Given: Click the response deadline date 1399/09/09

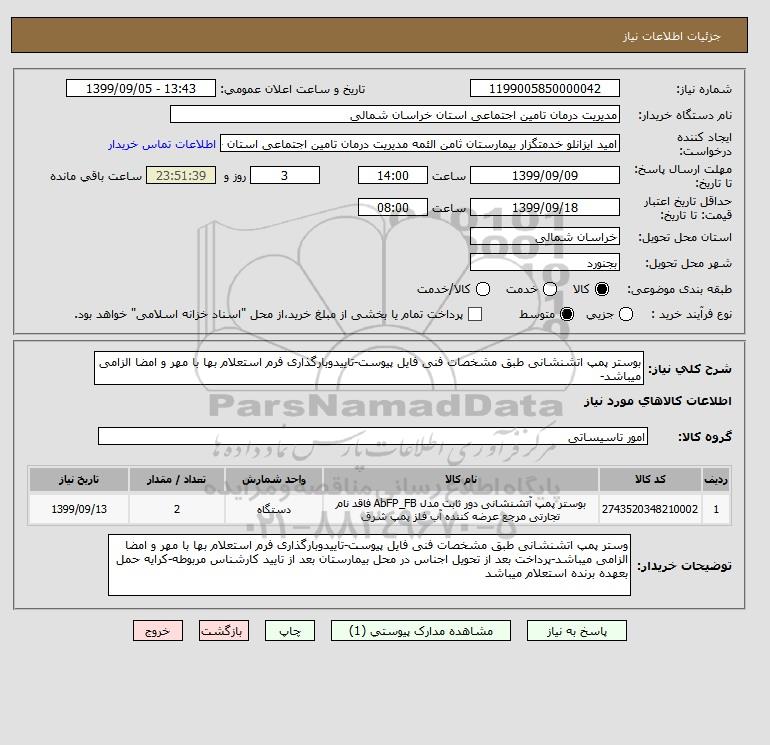Looking at the screenshot, I should tap(545, 175).
